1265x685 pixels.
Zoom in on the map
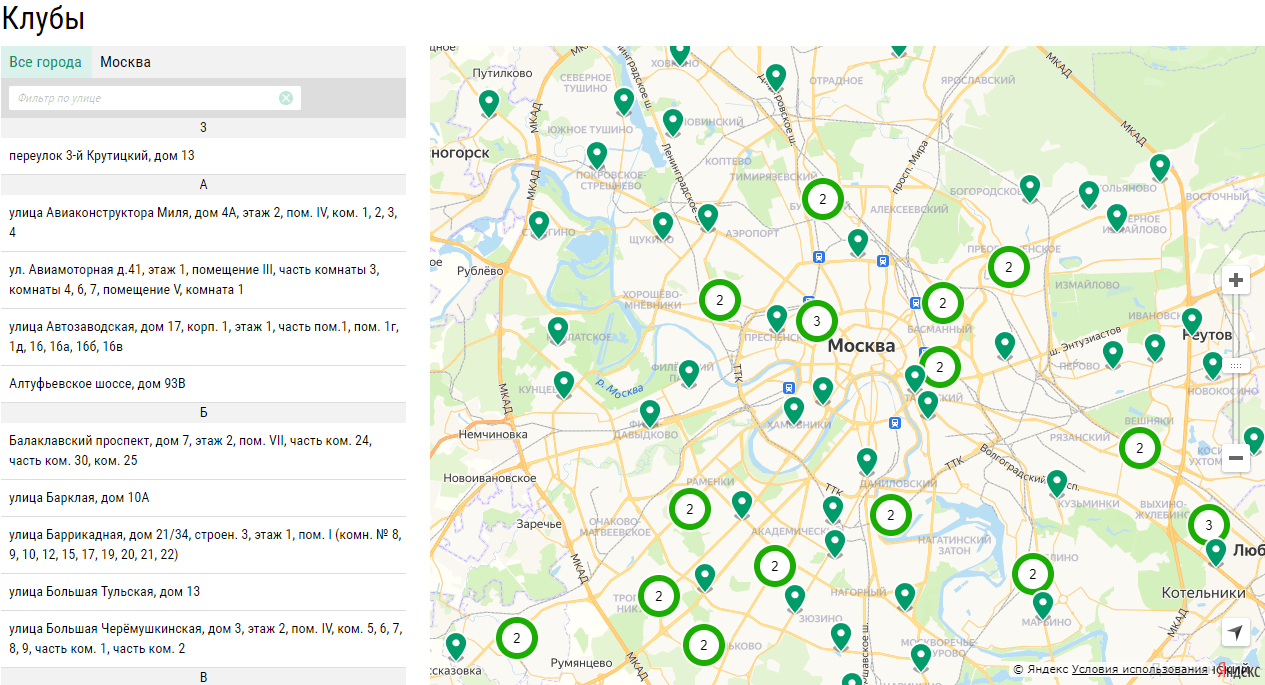tap(1237, 280)
